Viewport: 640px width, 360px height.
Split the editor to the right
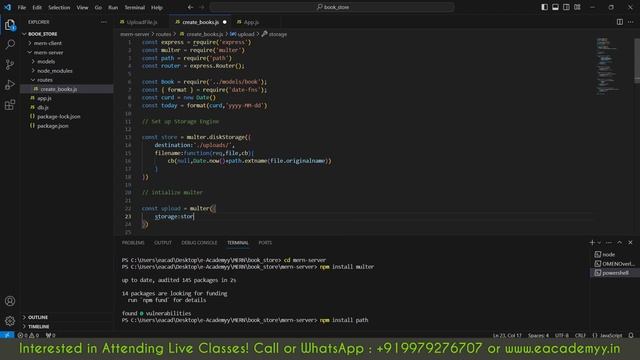click(x=620, y=22)
